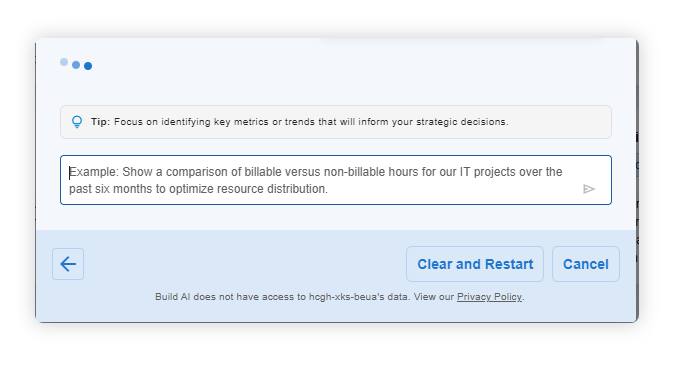Click the empty blue footer area beside back arrow
Image resolution: width=698 pixels, height=376 pixels.
(245, 264)
